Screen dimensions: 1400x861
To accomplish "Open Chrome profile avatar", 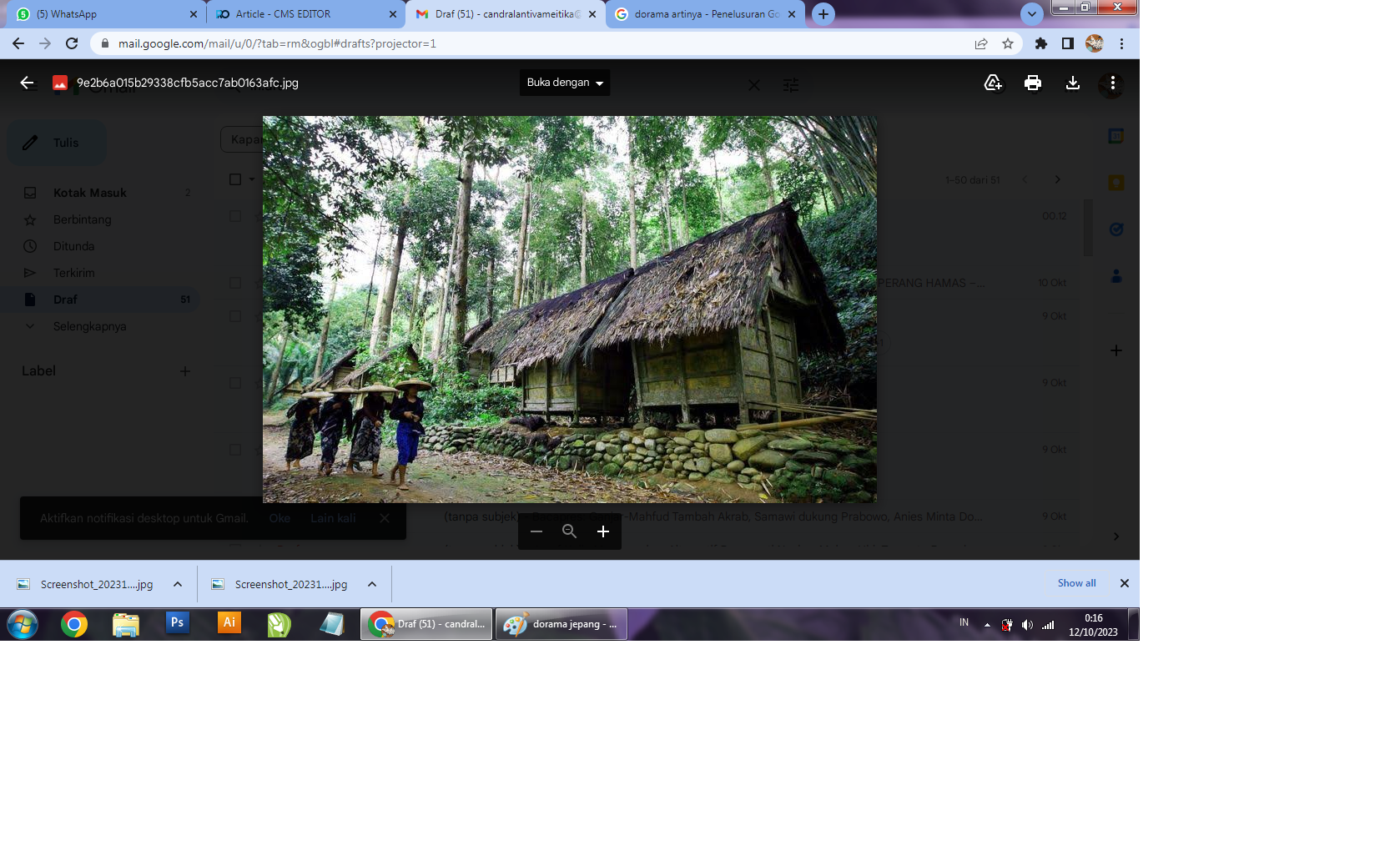I will click(x=1095, y=43).
